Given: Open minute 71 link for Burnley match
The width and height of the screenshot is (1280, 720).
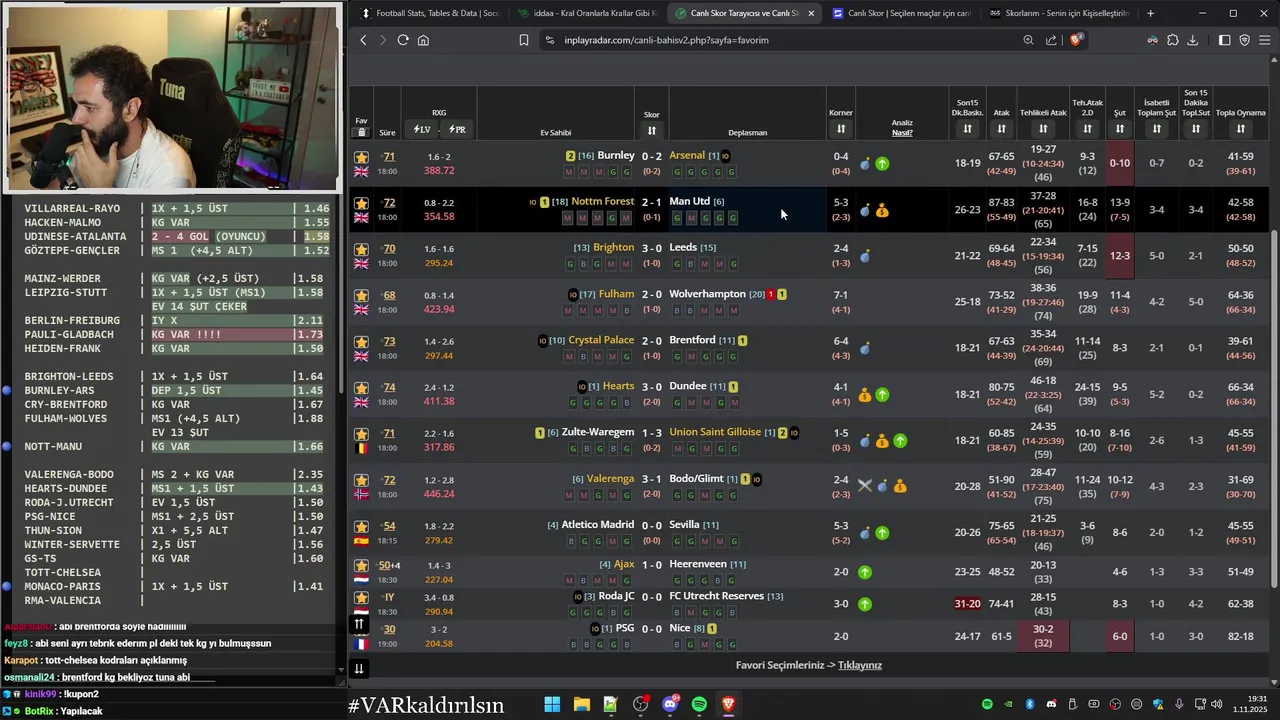Looking at the screenshot, I should coord(389,157).
